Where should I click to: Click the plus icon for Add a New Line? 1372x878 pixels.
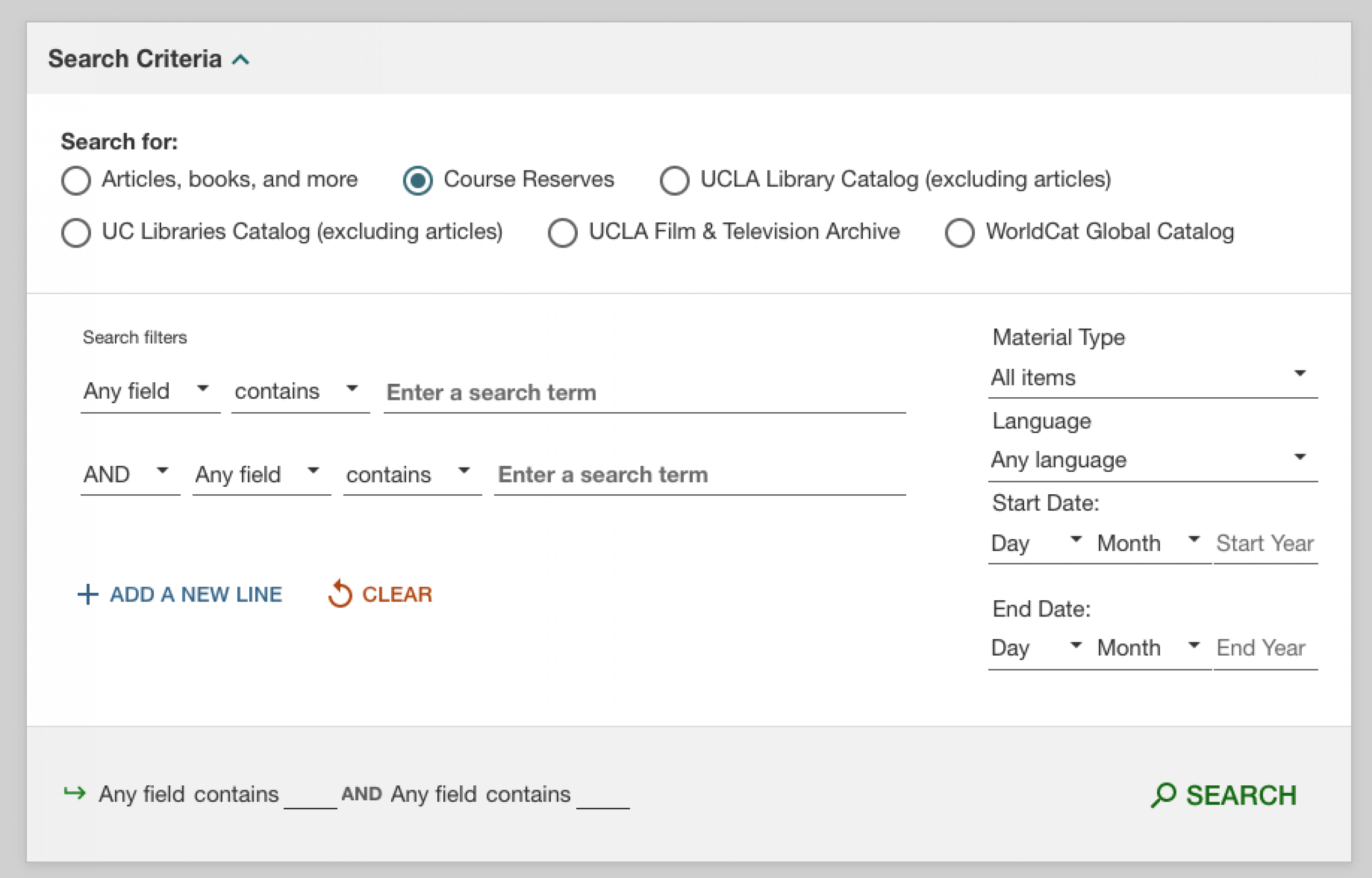pos(88,594)
